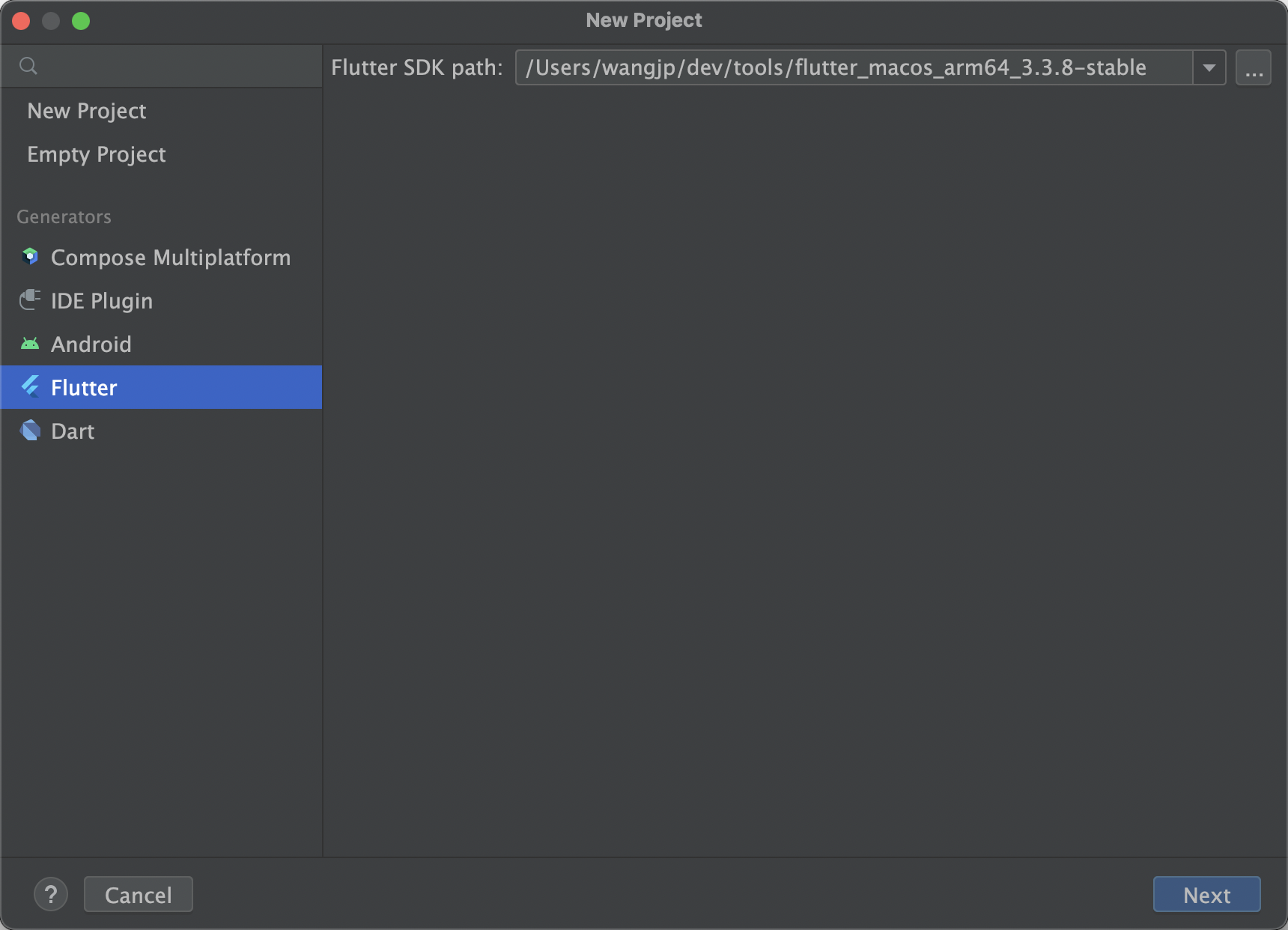Cancel the new project dialog
Screen dimensions: 1288x930
click(x=138, y=894)
